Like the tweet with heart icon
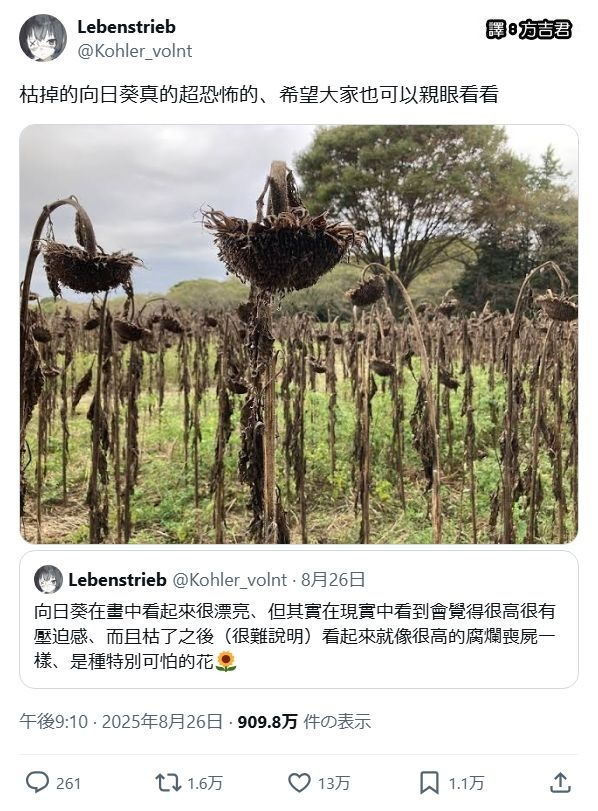 coord(299,783)
